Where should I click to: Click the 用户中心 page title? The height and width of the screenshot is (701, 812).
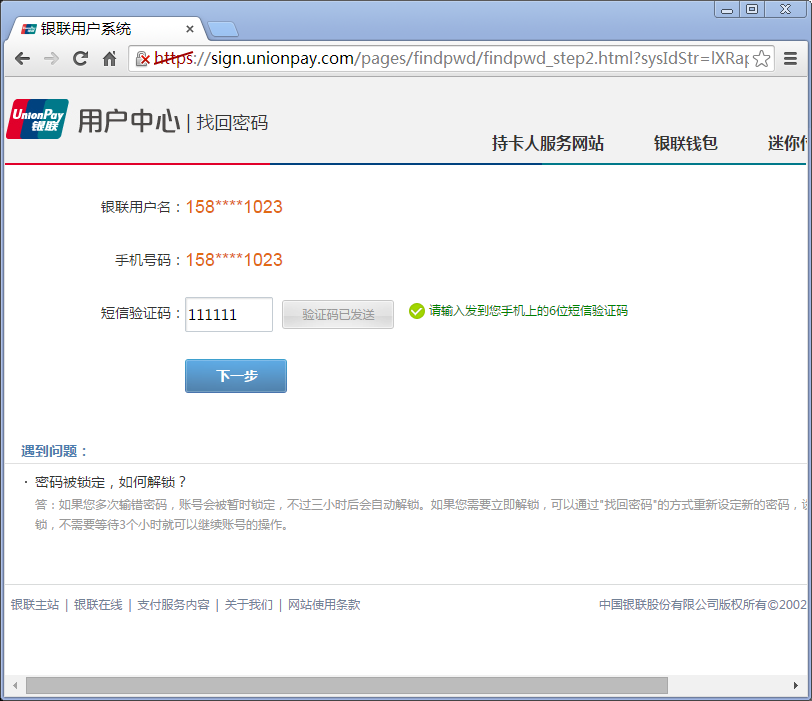[x=129, y=121]
